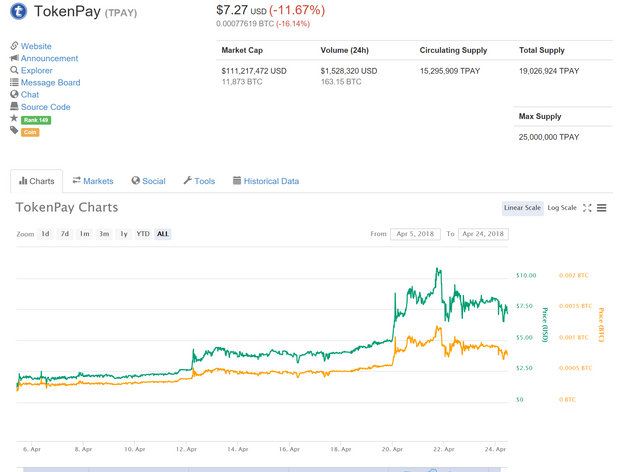Click the TokenPay logo icon
The height and width of the screenshot is (472, 640).
[x=18, y=11]
